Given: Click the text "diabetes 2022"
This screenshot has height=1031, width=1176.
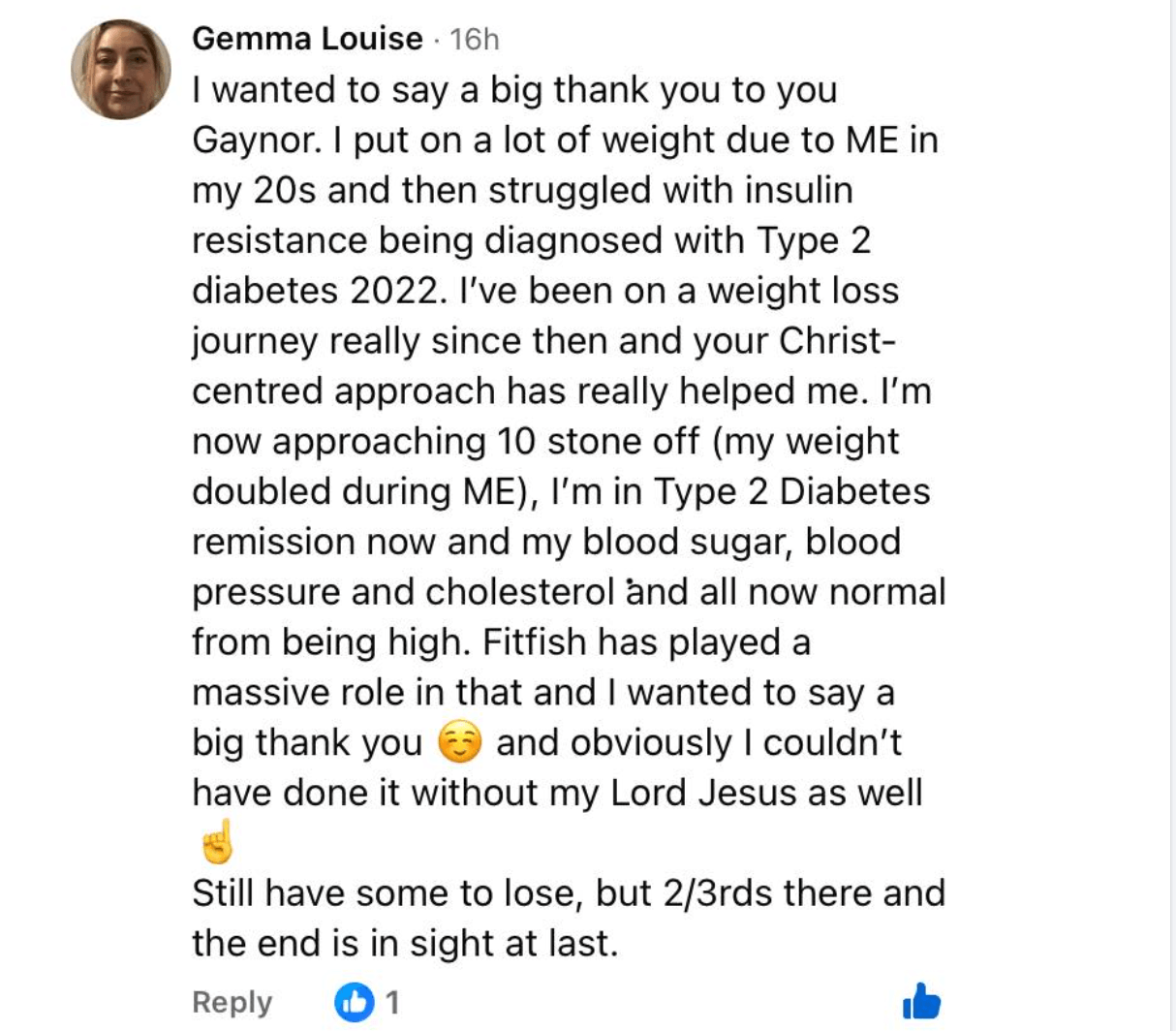Looking at the screenshot, I should click(314, 291).
